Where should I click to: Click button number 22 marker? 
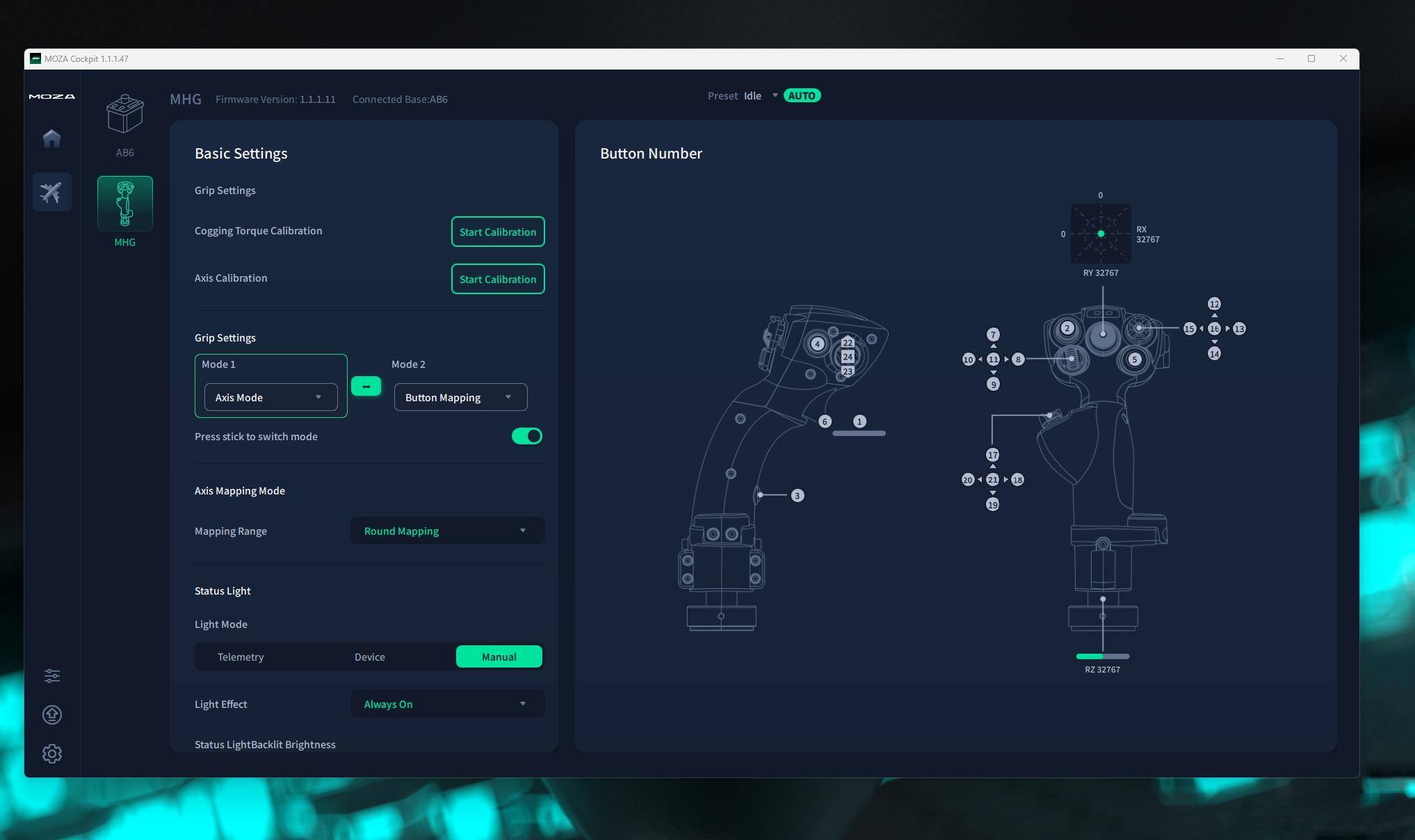point(848,342)
